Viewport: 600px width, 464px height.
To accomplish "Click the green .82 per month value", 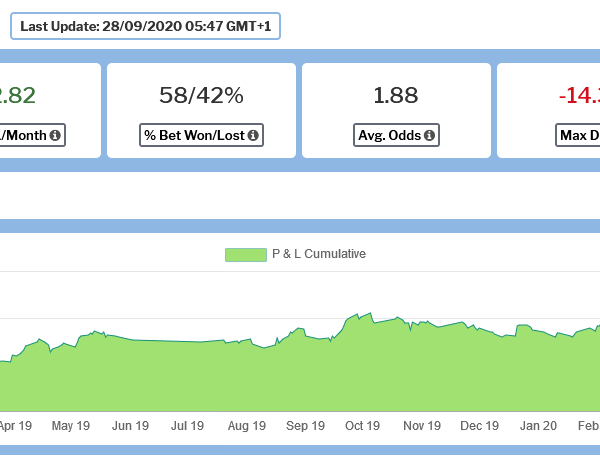I will coord(18,95).
